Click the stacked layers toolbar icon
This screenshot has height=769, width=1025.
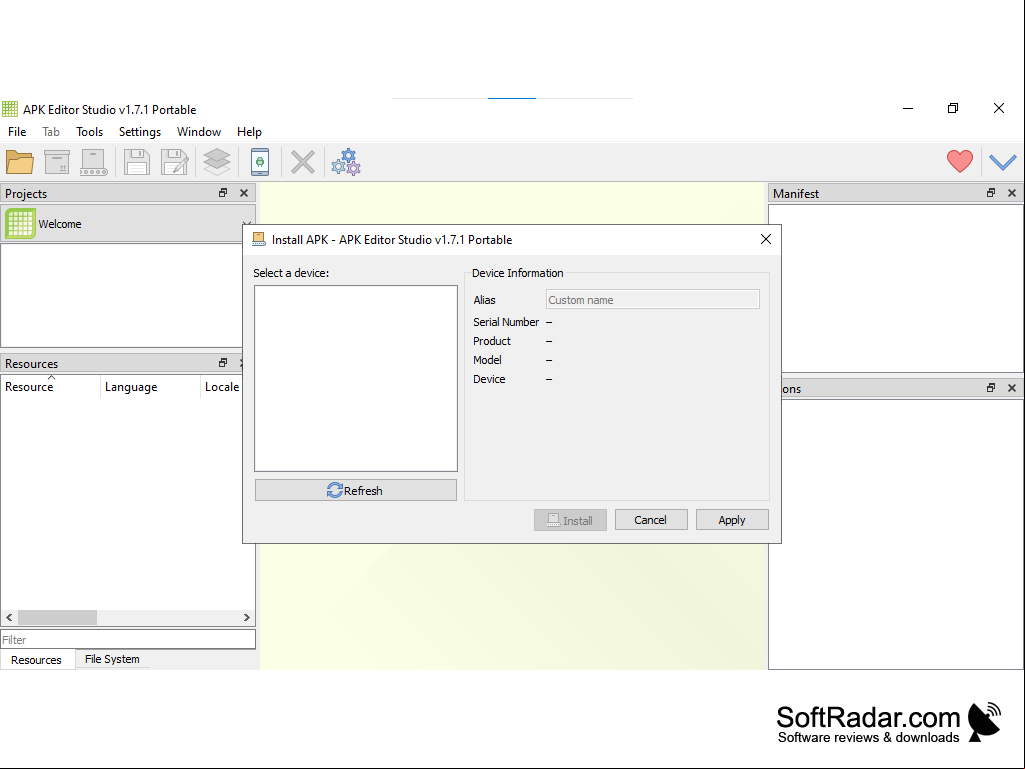216,162
